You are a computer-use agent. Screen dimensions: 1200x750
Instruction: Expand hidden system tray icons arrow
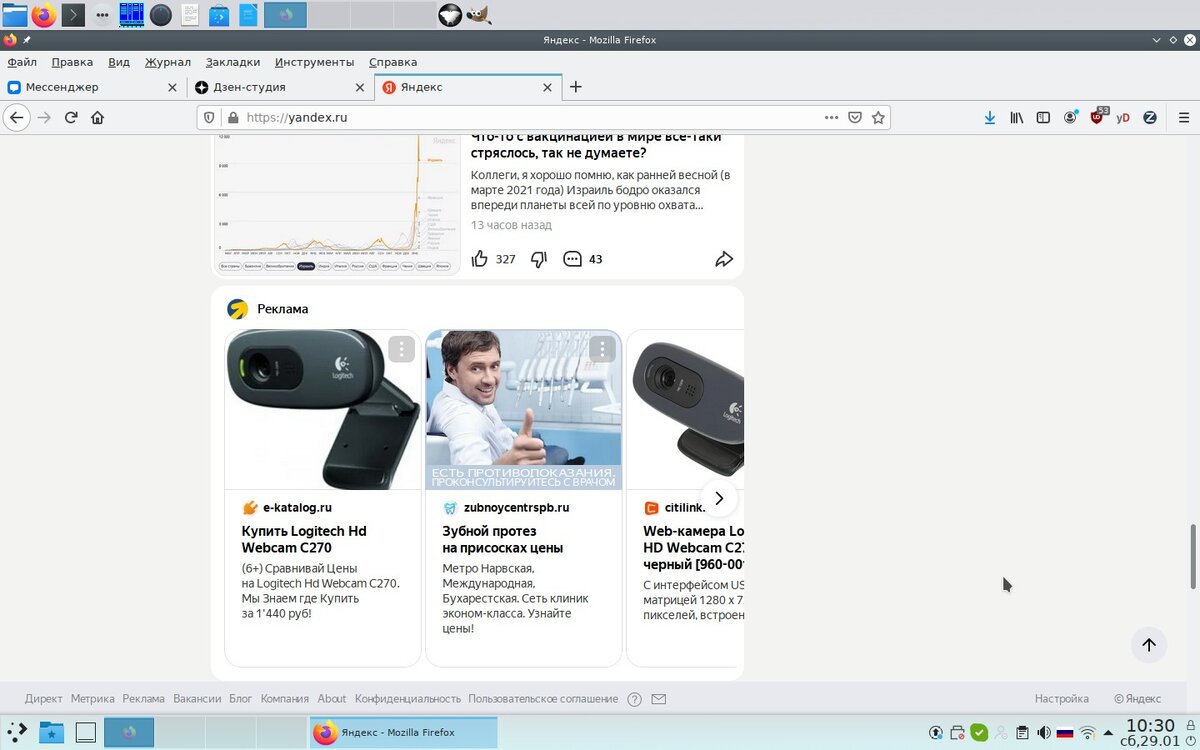pos(1108,733)
